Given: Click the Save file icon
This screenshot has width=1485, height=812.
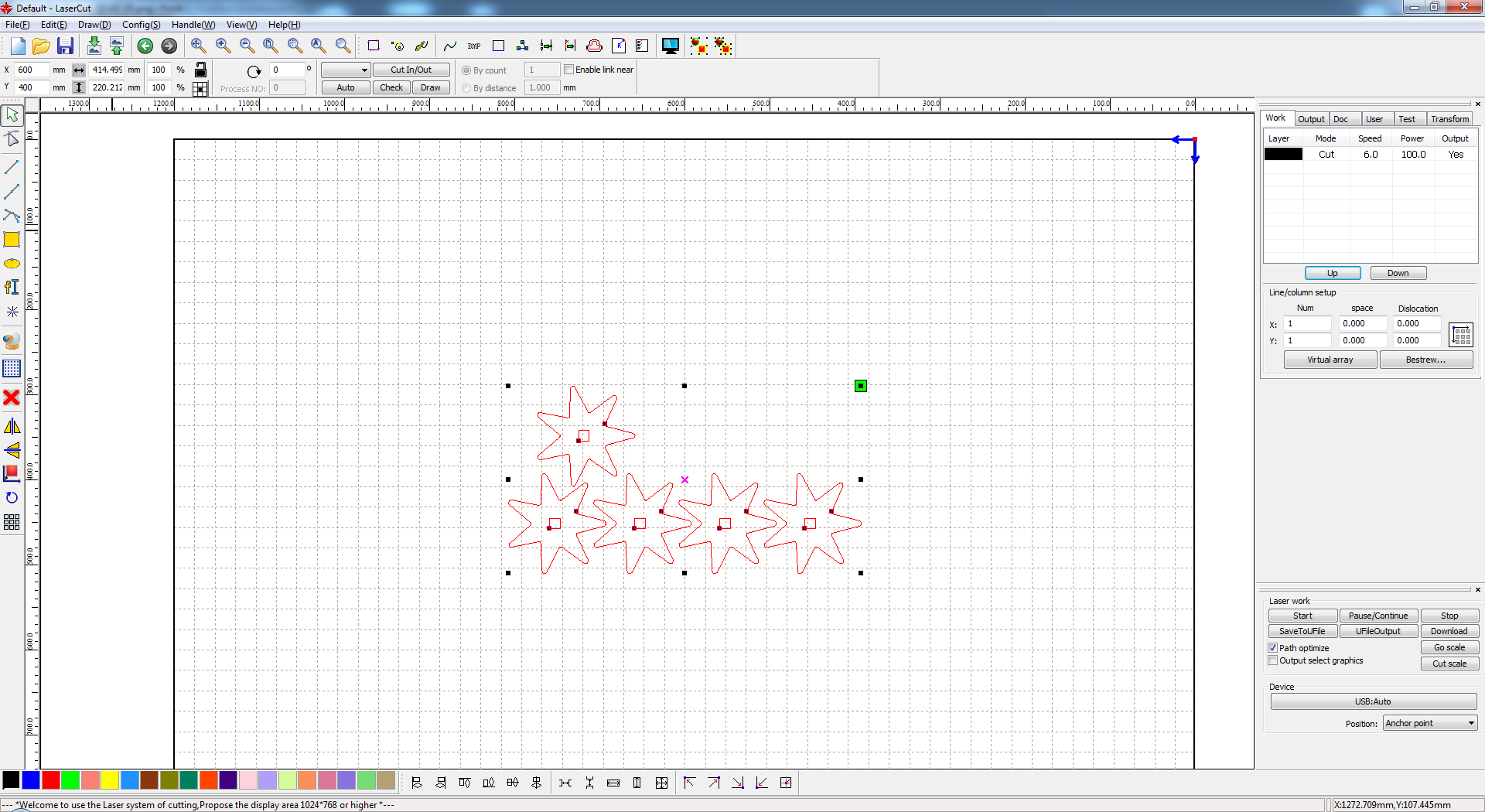Looking at the screenshot, I should click(65, 46).
